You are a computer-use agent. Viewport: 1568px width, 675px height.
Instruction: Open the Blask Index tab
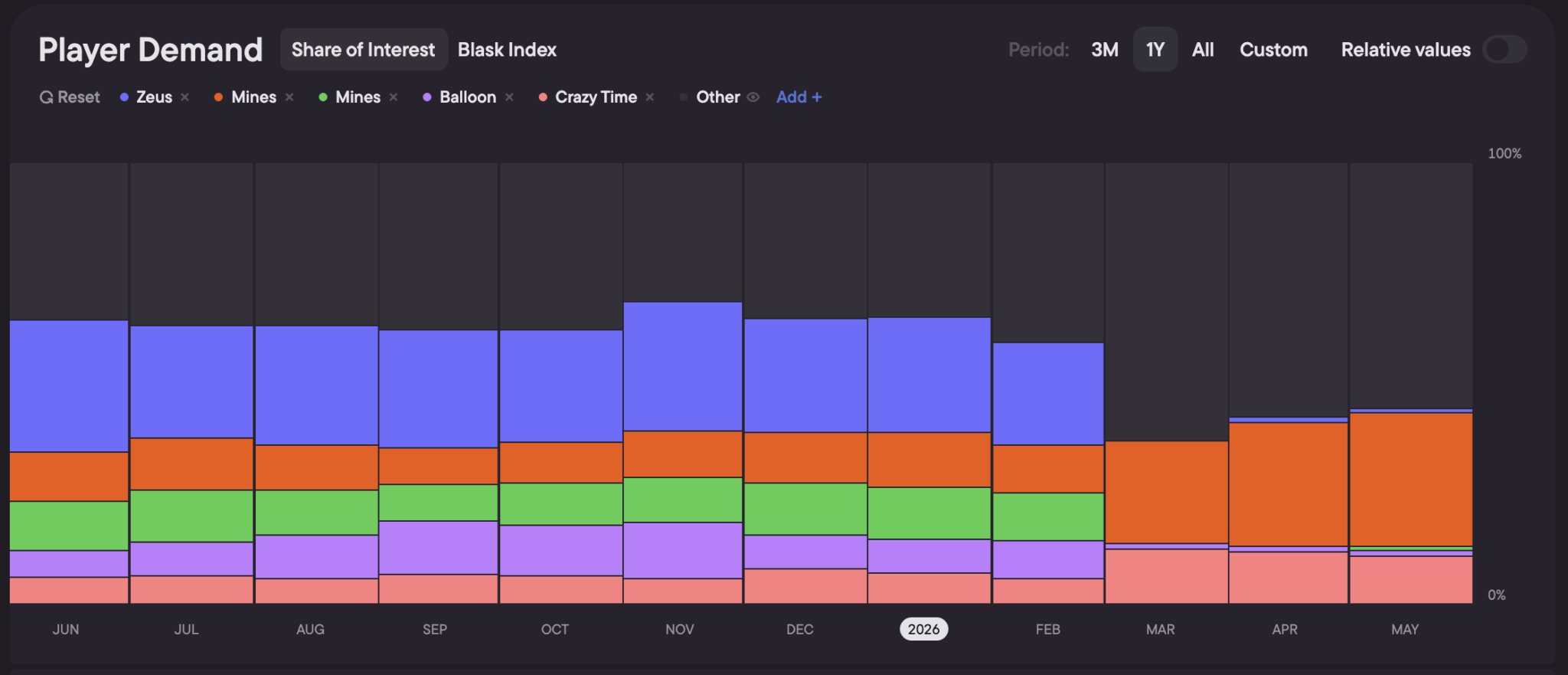(x=507, y=50)
